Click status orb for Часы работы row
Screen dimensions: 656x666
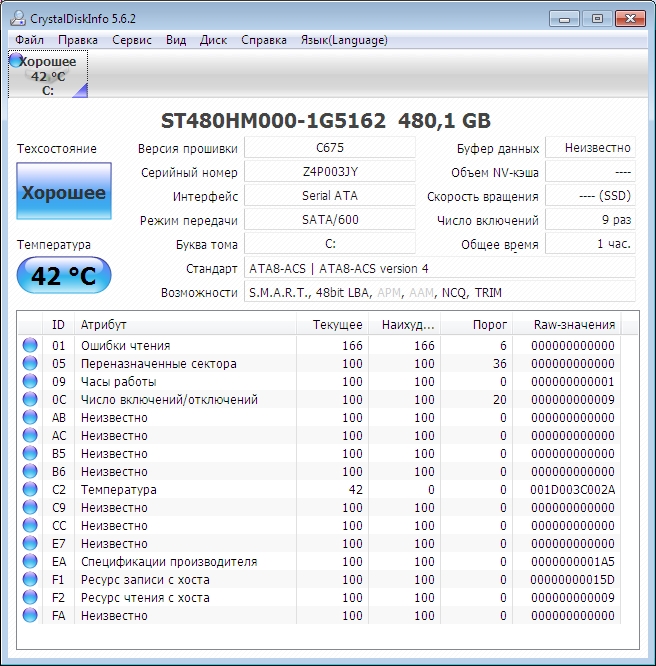(x=30, y=382)
